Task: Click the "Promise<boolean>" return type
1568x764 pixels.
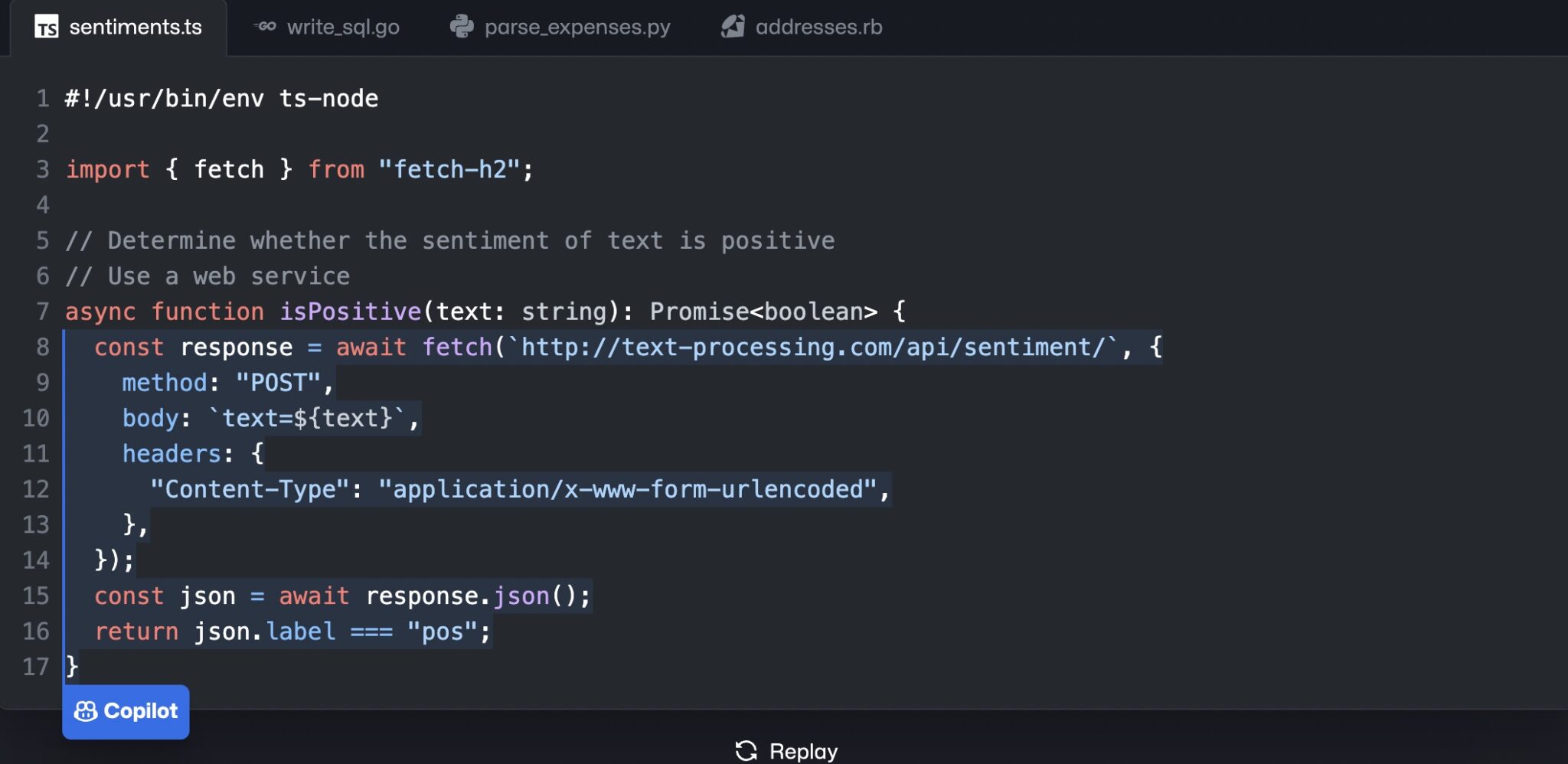Action: [763, 312]
